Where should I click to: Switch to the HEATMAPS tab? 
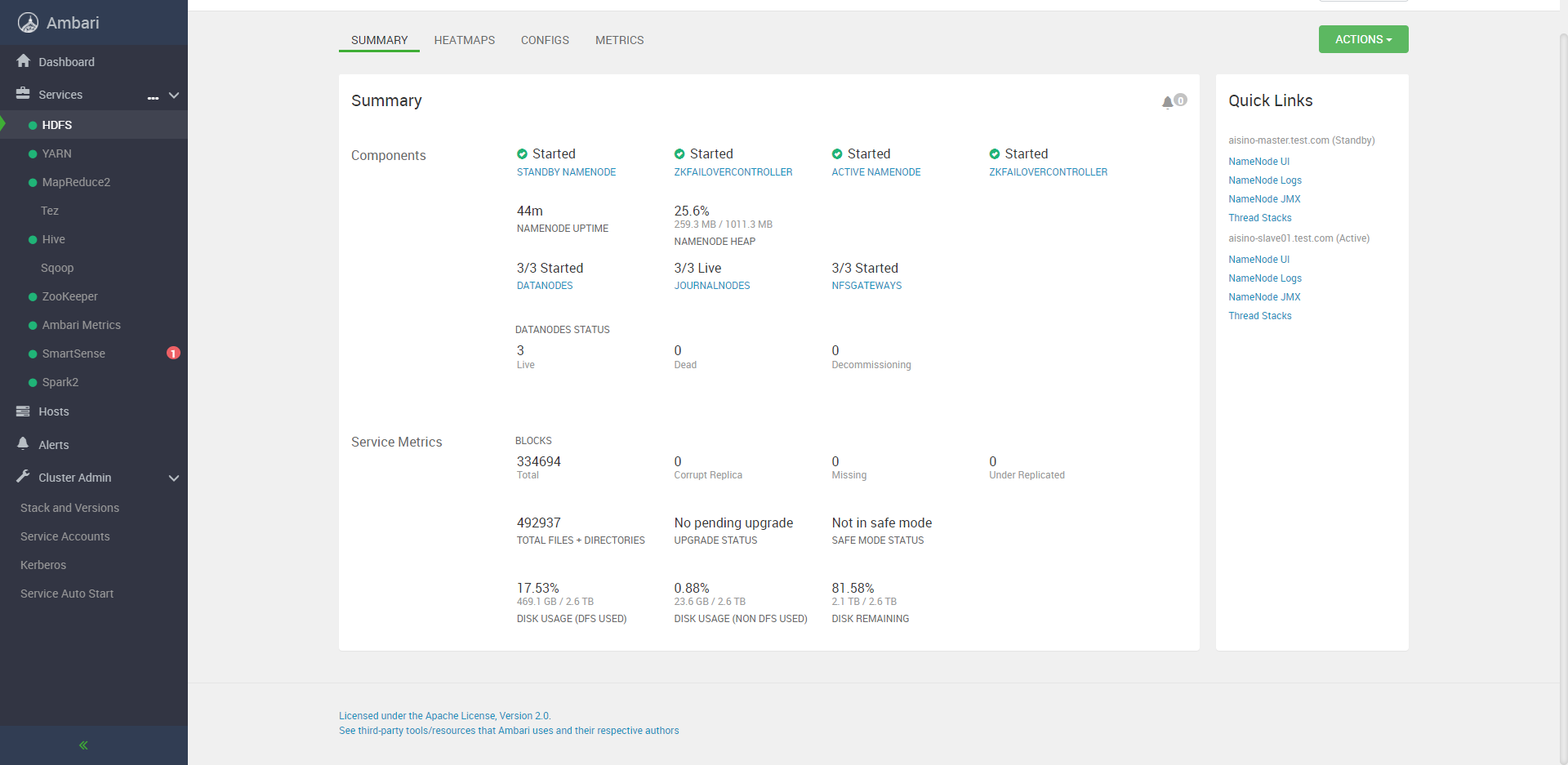point(465,40)
